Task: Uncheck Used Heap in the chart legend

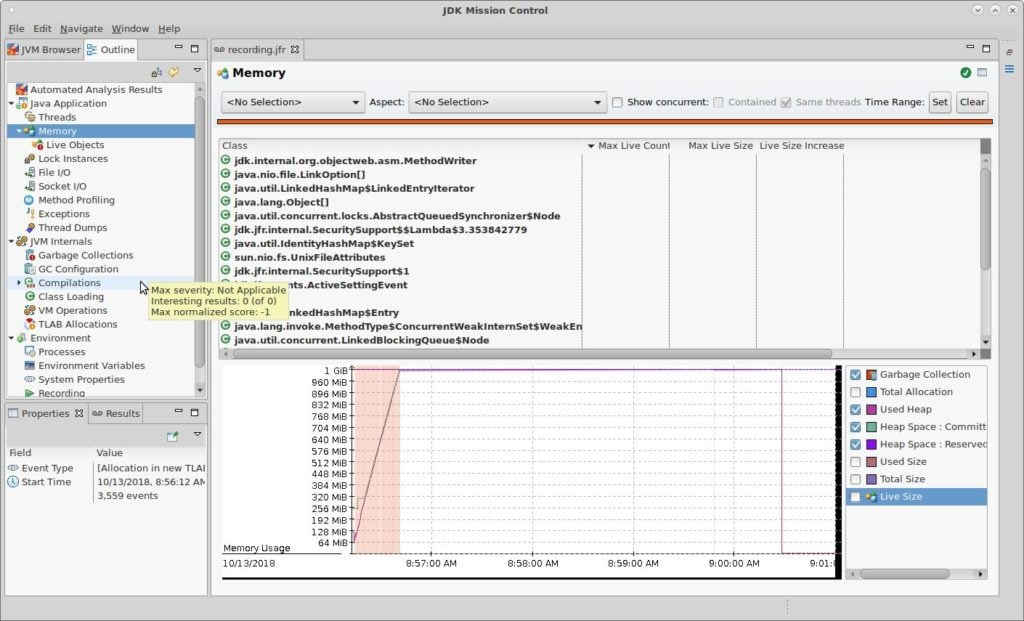Action: pos(856,409)
